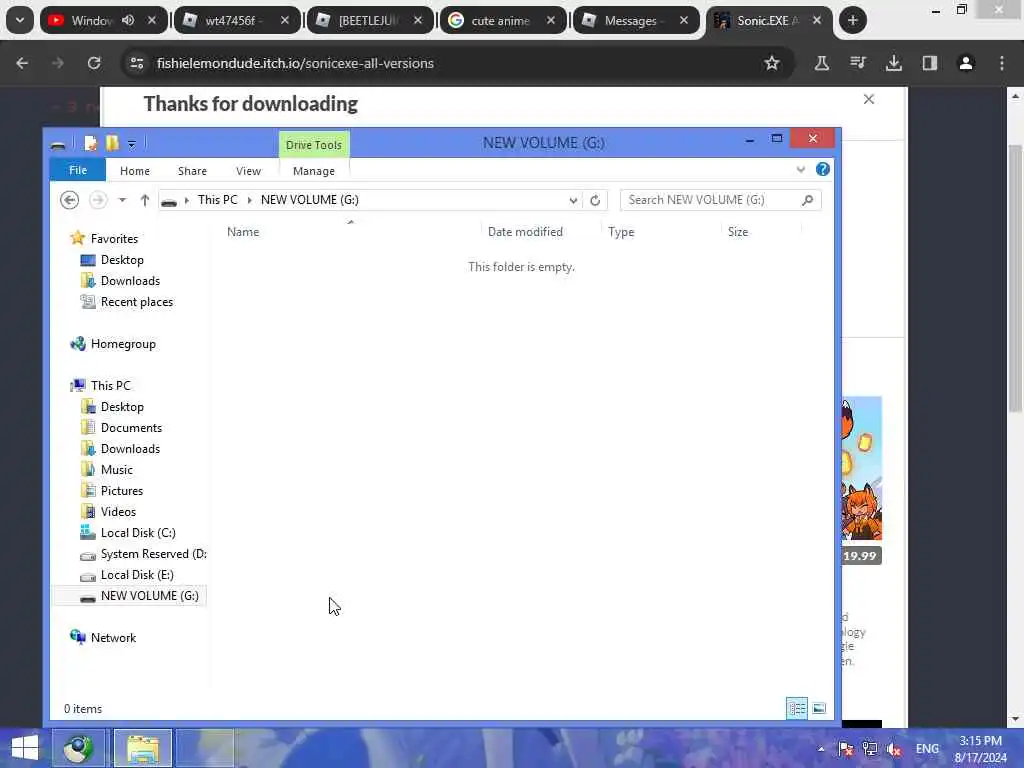Image resolution: width=1024 pixels, height=768 pixels.
Task: Sort by Date modified column
Action: [x=525, y=232]
